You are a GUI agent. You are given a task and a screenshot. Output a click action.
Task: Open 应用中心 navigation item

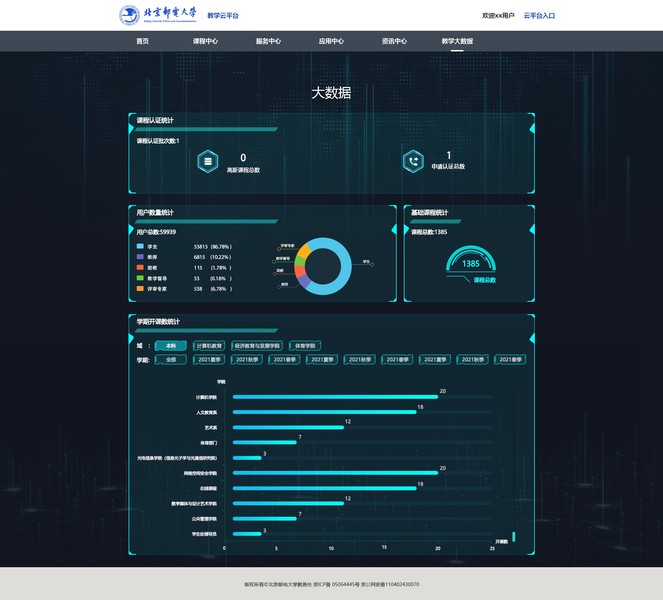331,41
